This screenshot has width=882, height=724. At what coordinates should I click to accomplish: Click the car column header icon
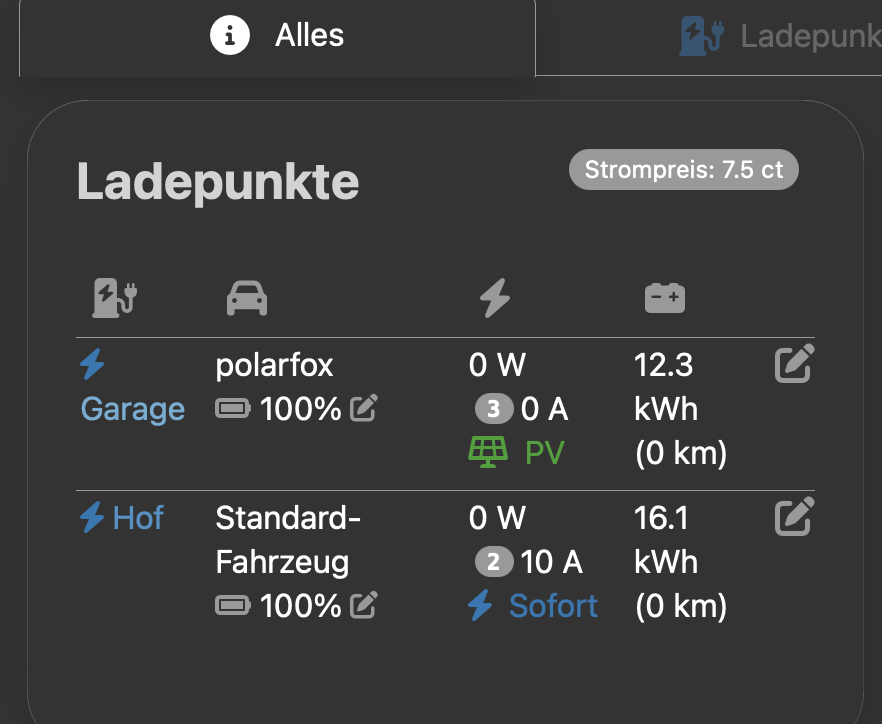pyautogui.click(x=247, y=298)
